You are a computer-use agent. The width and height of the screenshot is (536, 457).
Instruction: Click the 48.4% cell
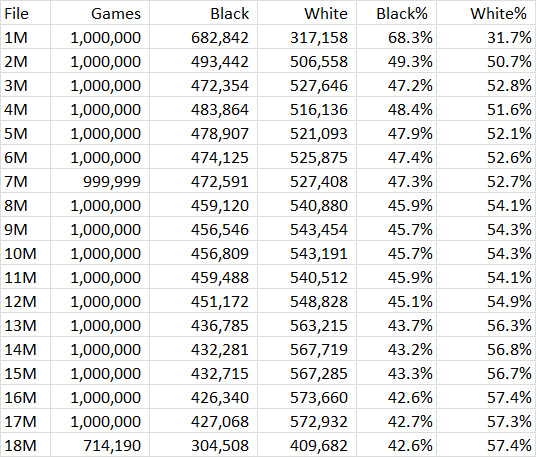coord(397,109)
